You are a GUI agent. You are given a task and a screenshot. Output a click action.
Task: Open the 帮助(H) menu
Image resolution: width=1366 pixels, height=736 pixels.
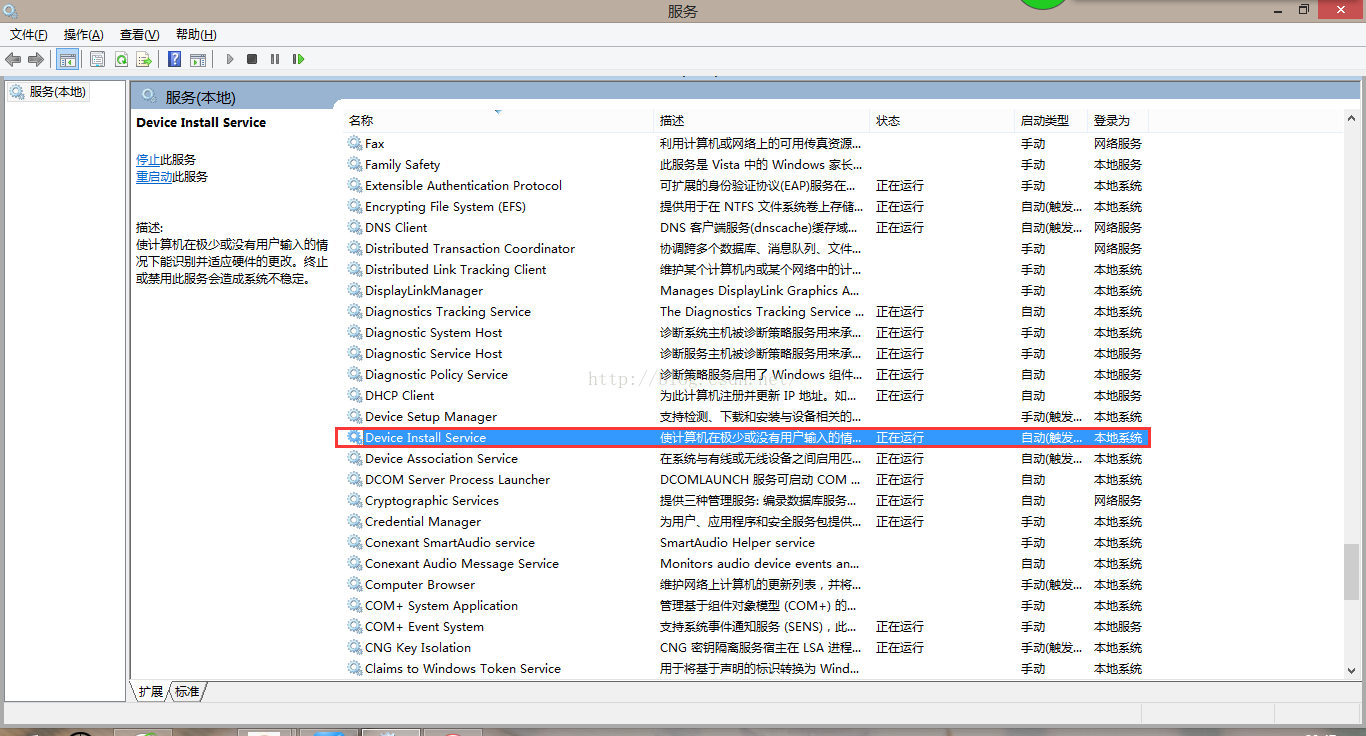click(196, 35)
